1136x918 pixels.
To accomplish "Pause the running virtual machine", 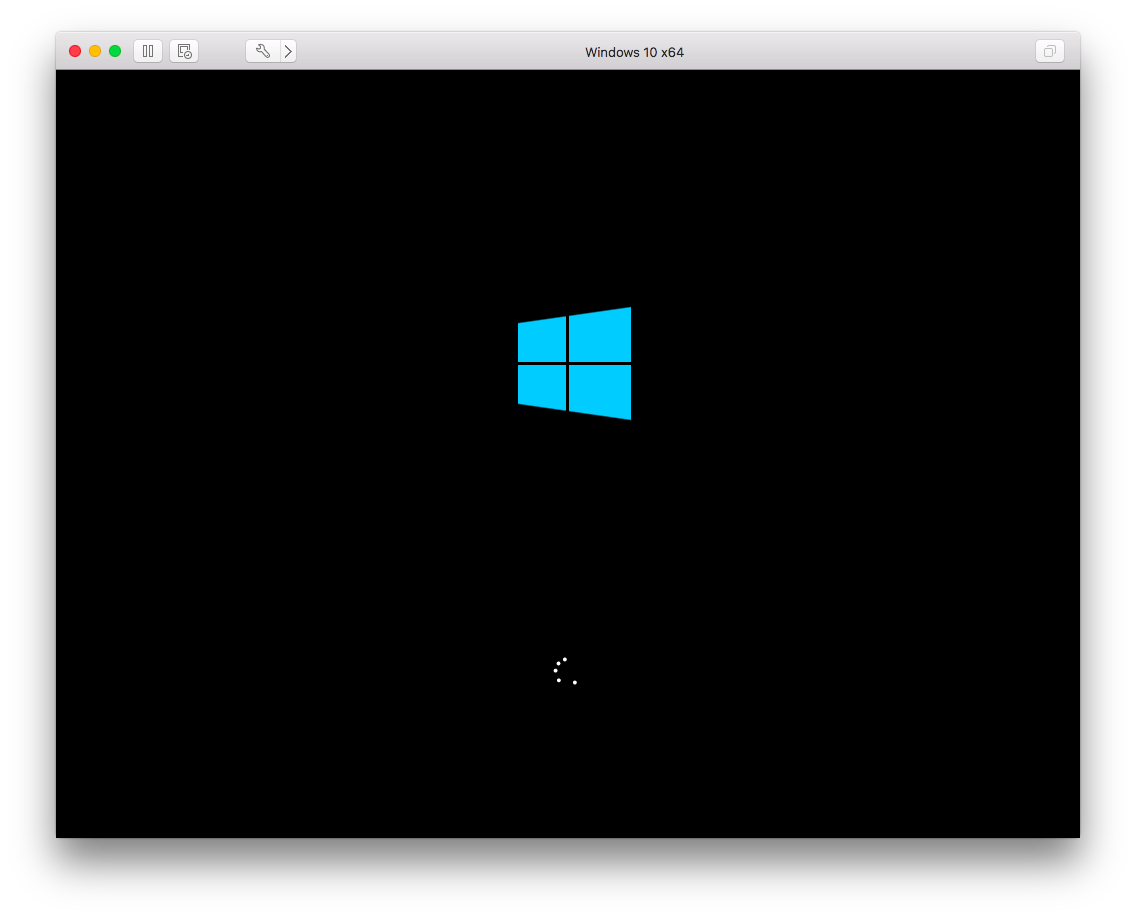I will click(x=147, y=51).
